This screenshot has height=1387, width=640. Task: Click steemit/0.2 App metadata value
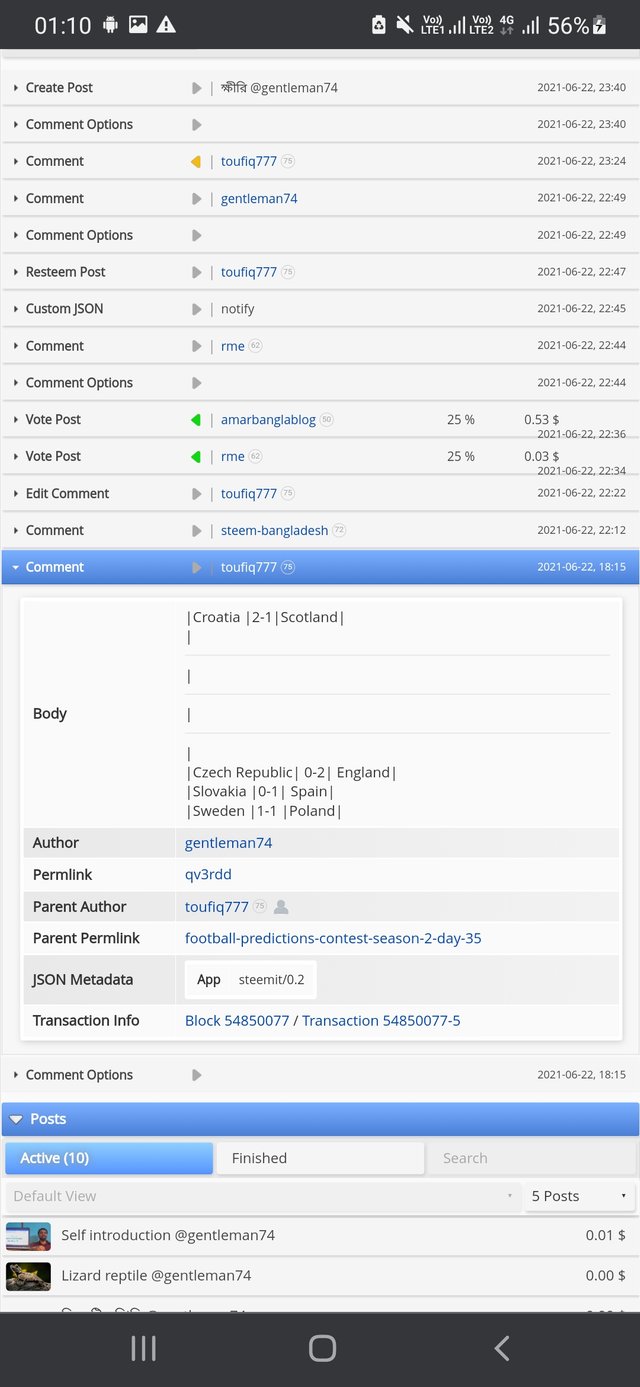(271, 980)
